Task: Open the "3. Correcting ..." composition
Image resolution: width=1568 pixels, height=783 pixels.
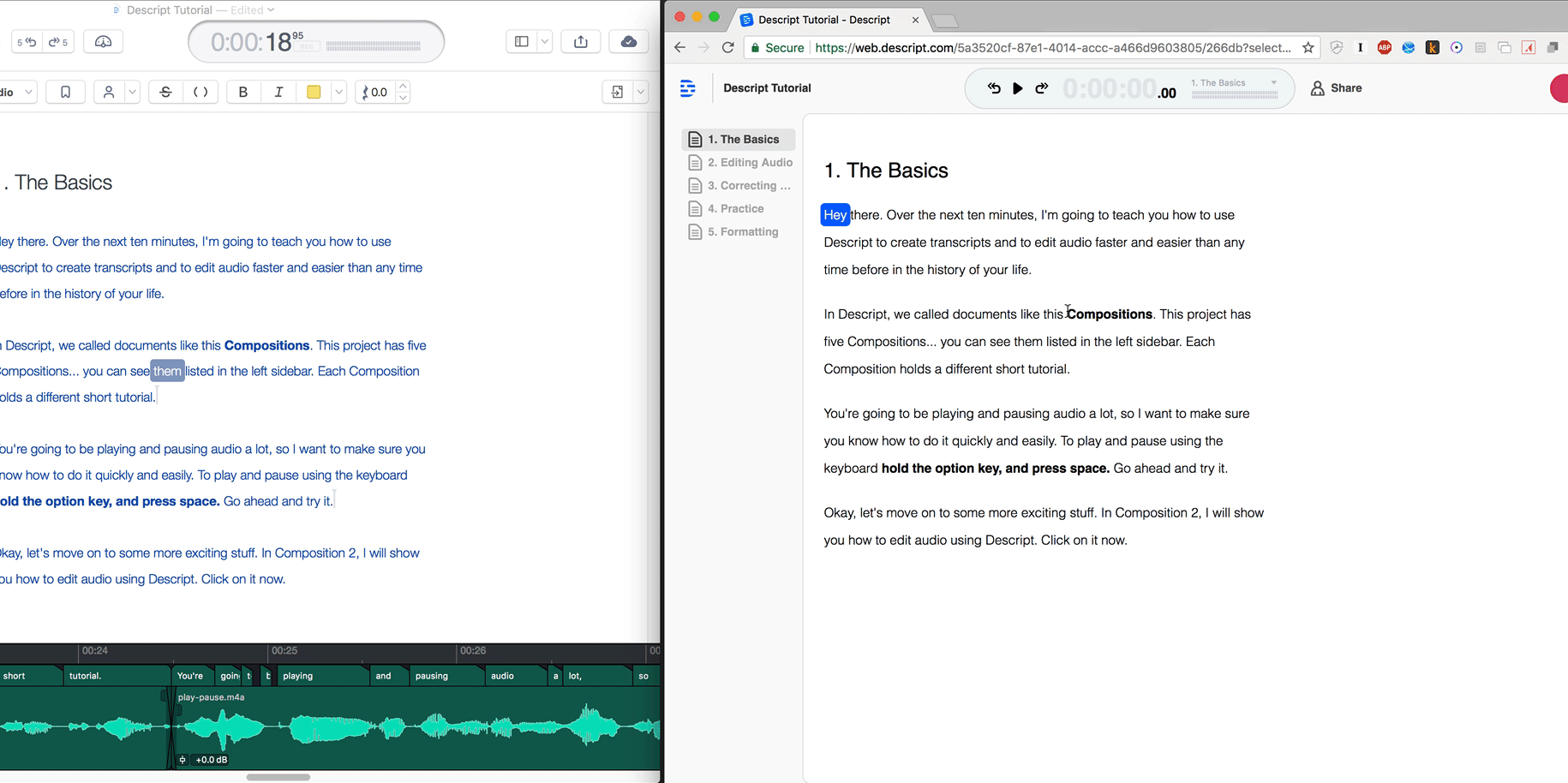Action: click(739, 186)
